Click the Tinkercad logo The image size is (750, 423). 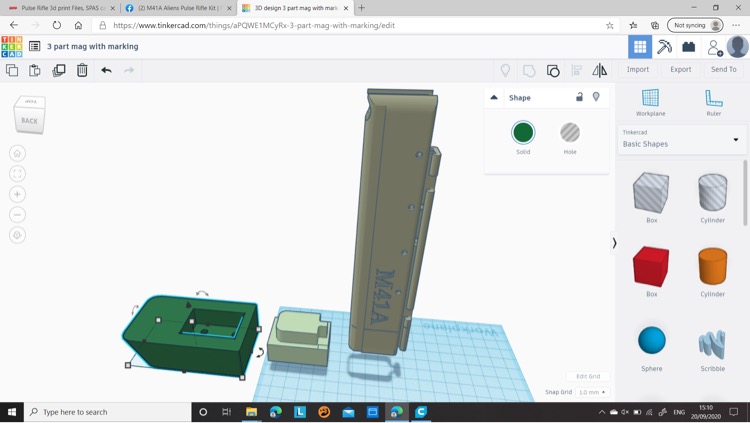pos(11,46)
